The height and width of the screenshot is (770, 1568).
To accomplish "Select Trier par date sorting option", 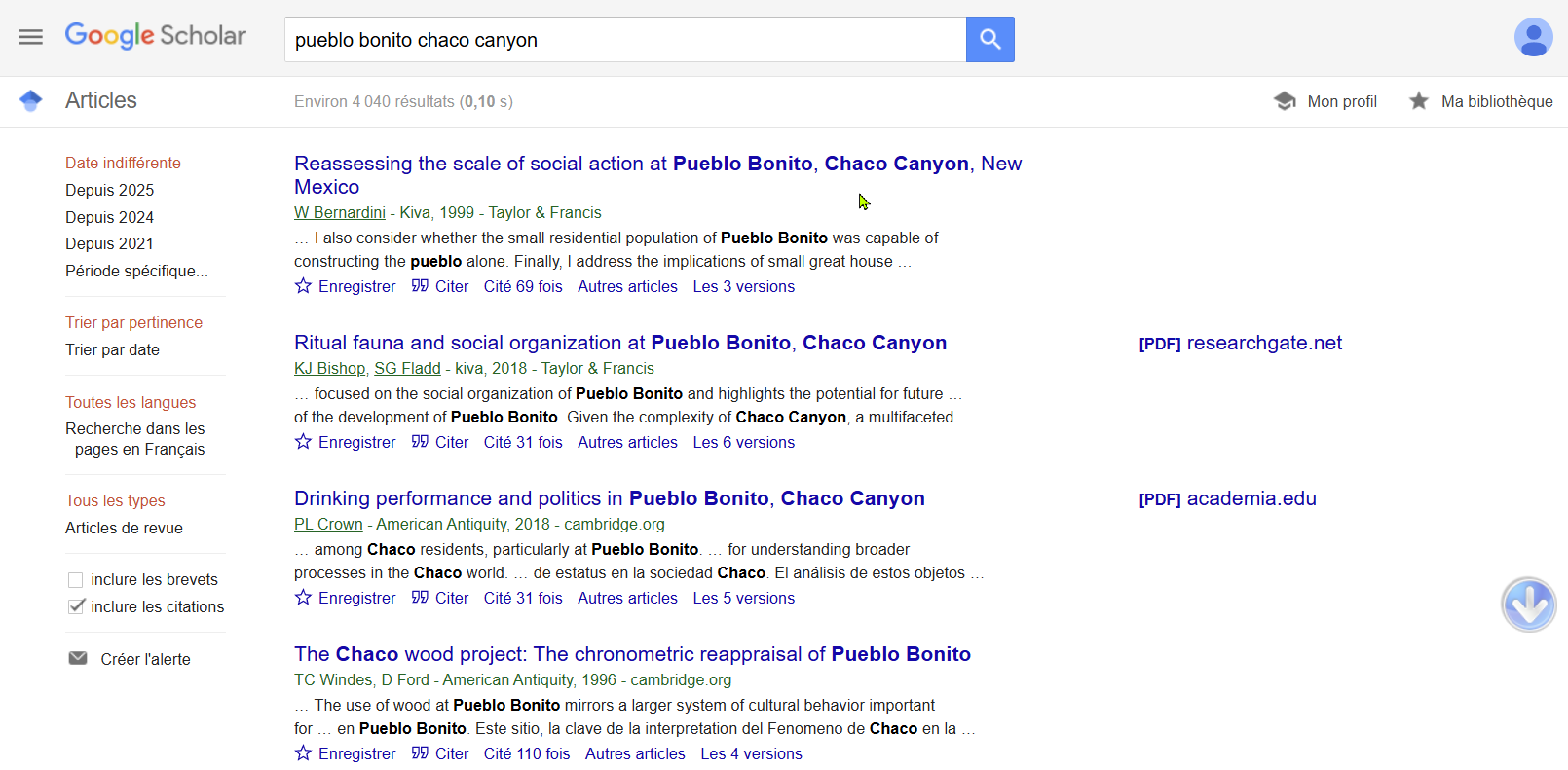I will (x=112, y=349).
